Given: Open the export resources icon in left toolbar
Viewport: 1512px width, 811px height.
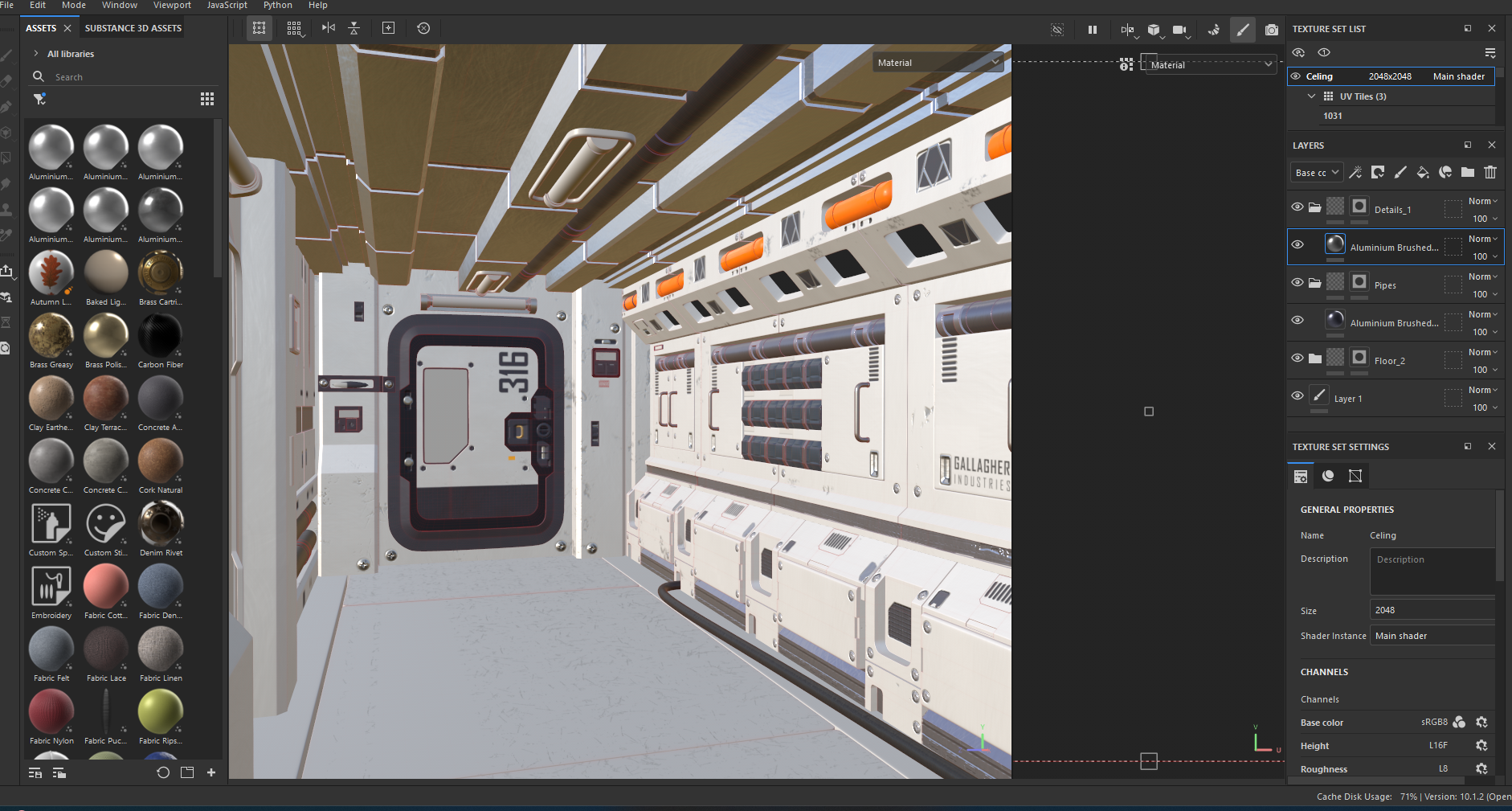Looking at the screenshot, I should tap(6, 272).
